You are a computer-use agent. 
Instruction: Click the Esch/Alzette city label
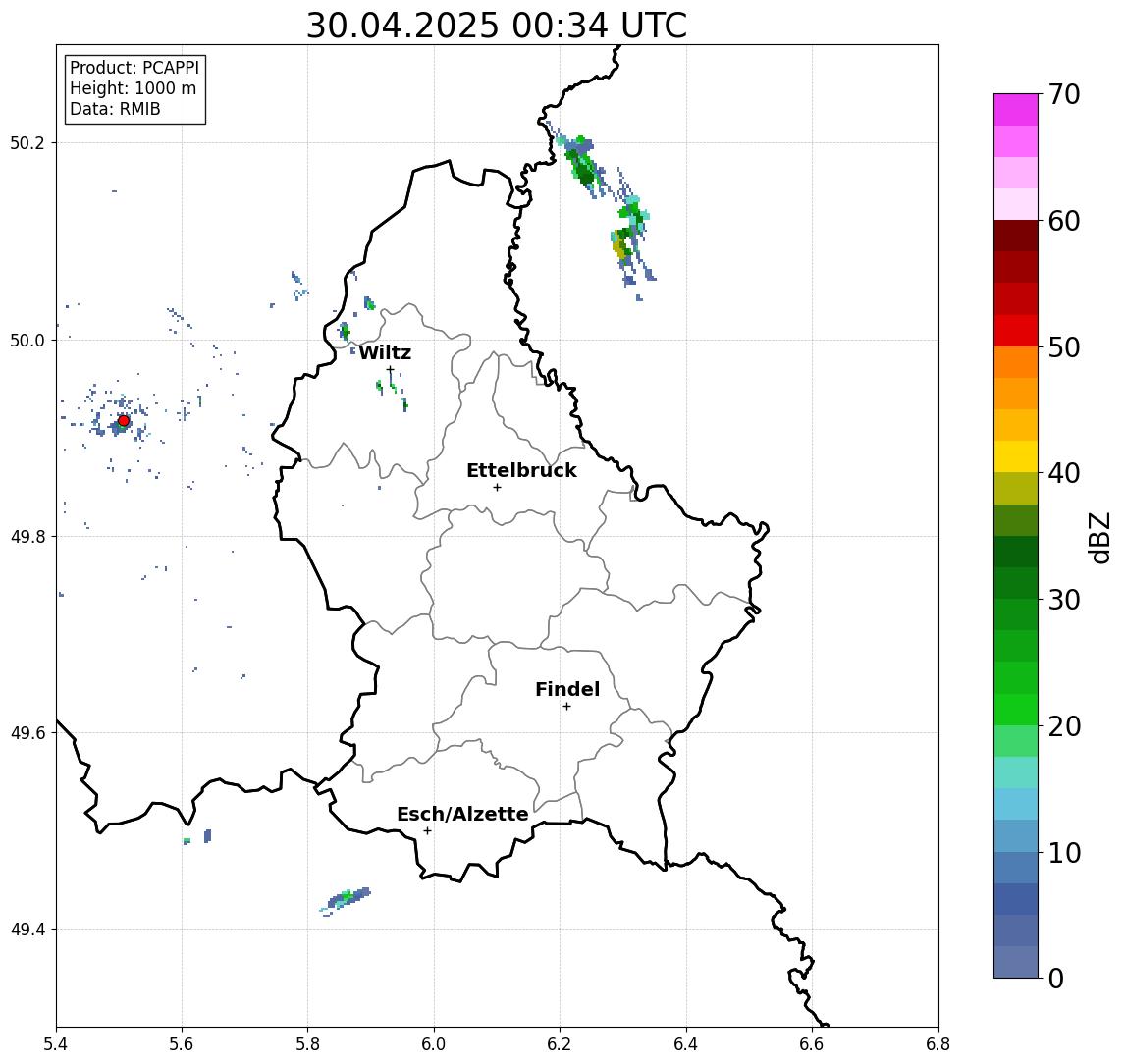click(x=462, y=814)
